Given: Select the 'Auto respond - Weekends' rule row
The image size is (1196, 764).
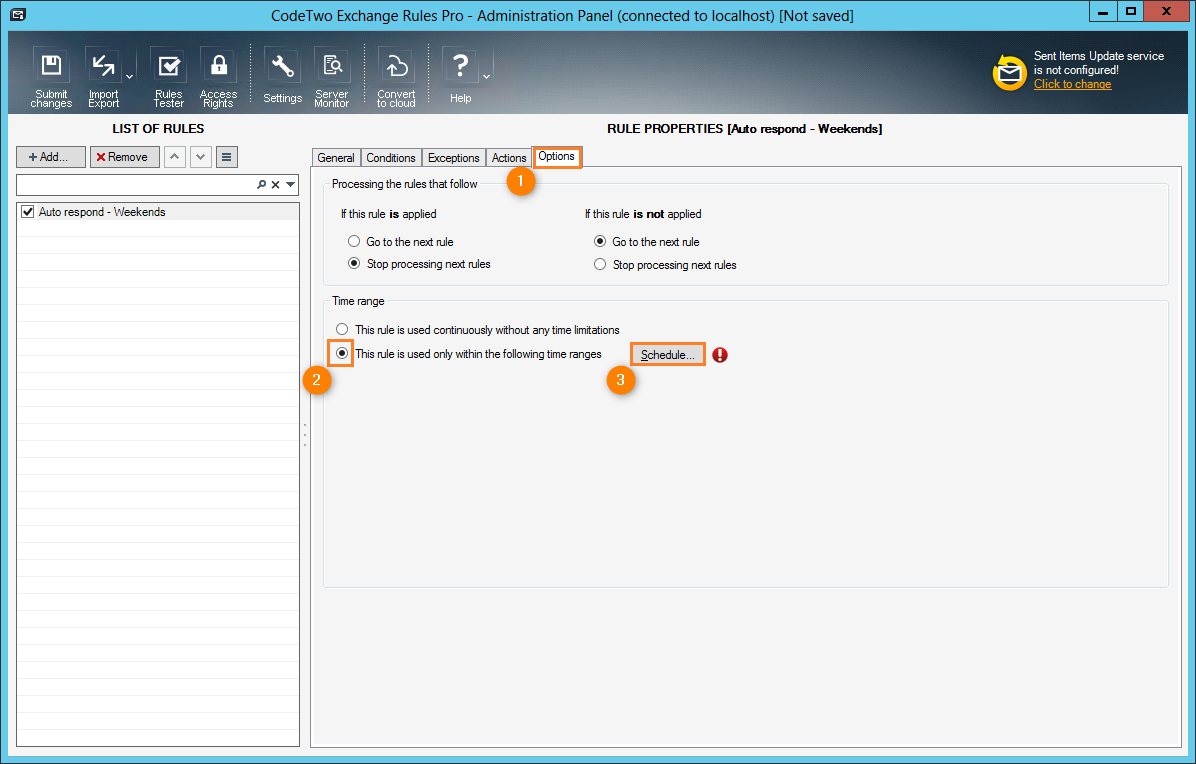Looking at the screenshot, I should coord(158,212).
